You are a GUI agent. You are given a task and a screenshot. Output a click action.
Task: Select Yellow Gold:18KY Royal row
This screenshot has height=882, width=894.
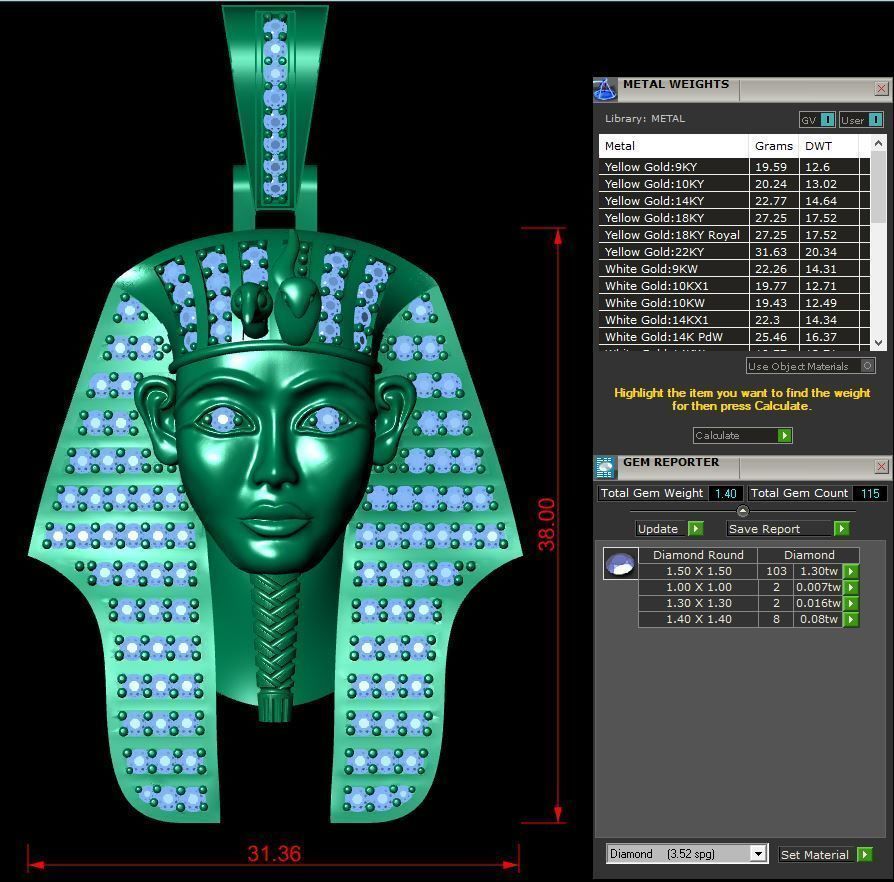(734, 235)
